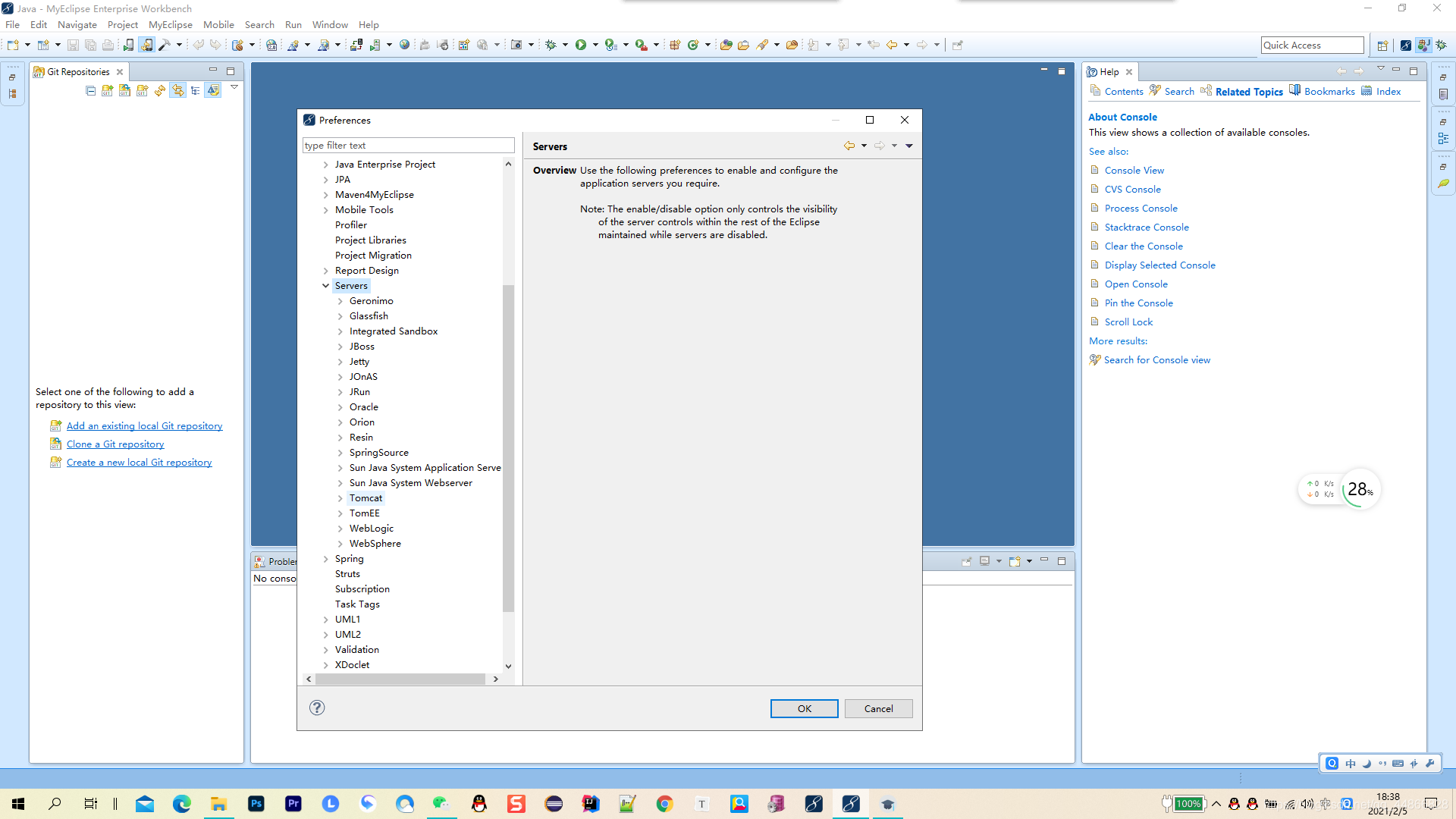The height and width of the screenshot is (819, 1456).
Task: Click the Open Perspective icon near Quick Access
Action: pyautogui.click(x=1382, y=45)
